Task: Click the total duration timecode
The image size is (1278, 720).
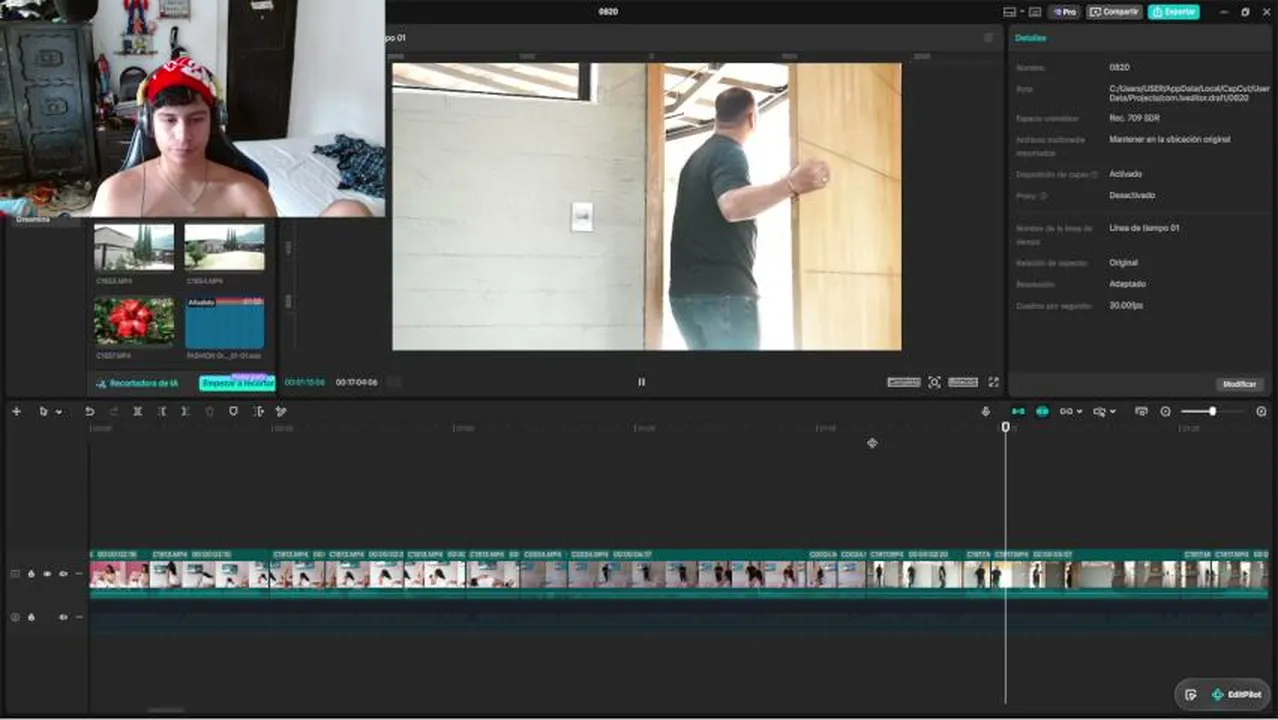Action: tap(356, 383)
